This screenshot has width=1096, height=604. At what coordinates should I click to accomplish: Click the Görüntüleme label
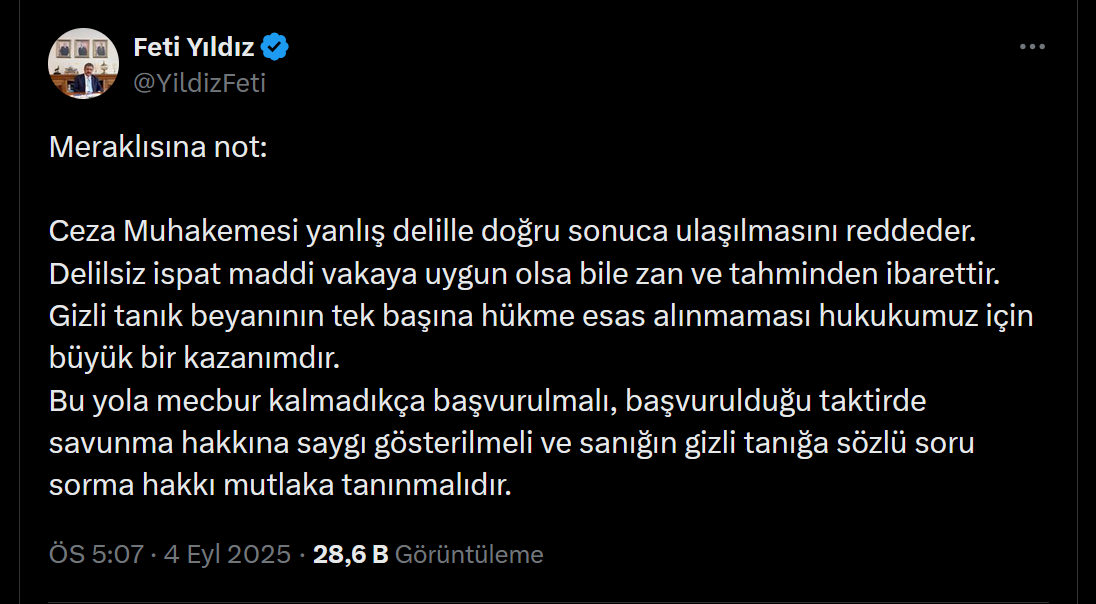tap(469, 555)
